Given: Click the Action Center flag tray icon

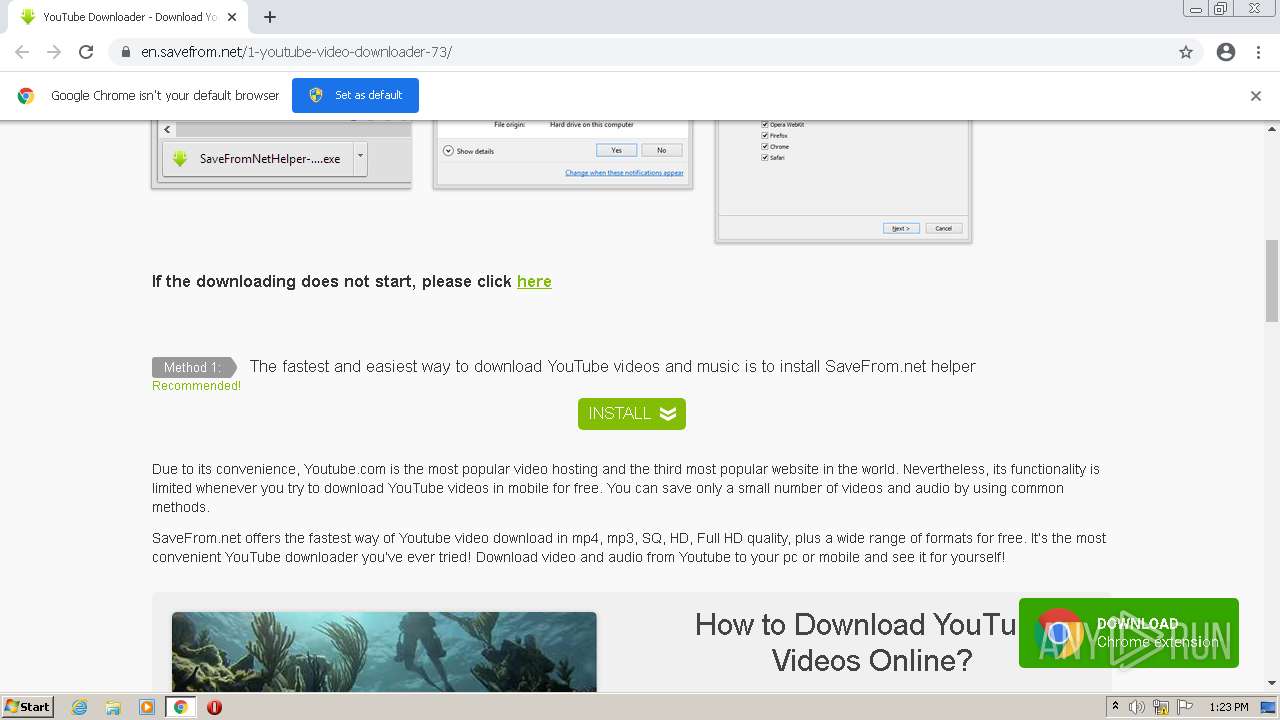Looking at the screenshot, I should (1183, 707).
